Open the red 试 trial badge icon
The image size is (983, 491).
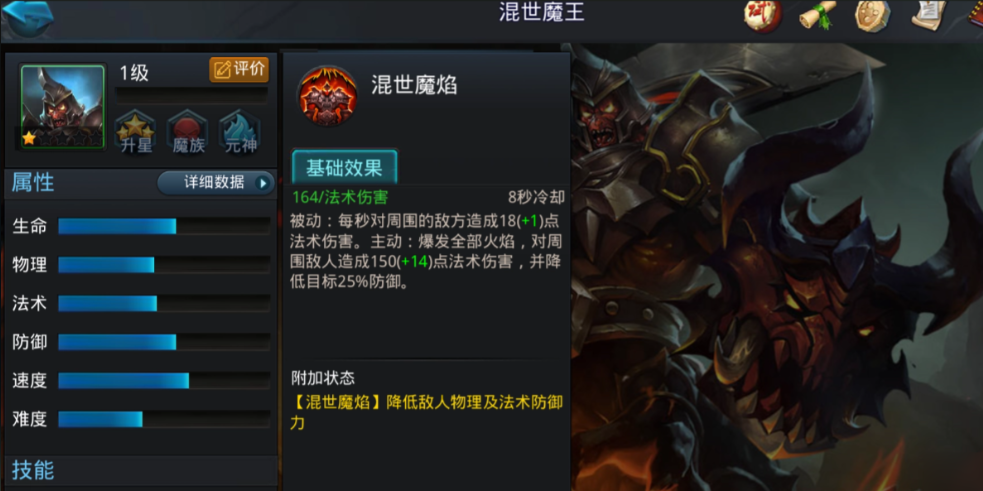pos(762,15)
